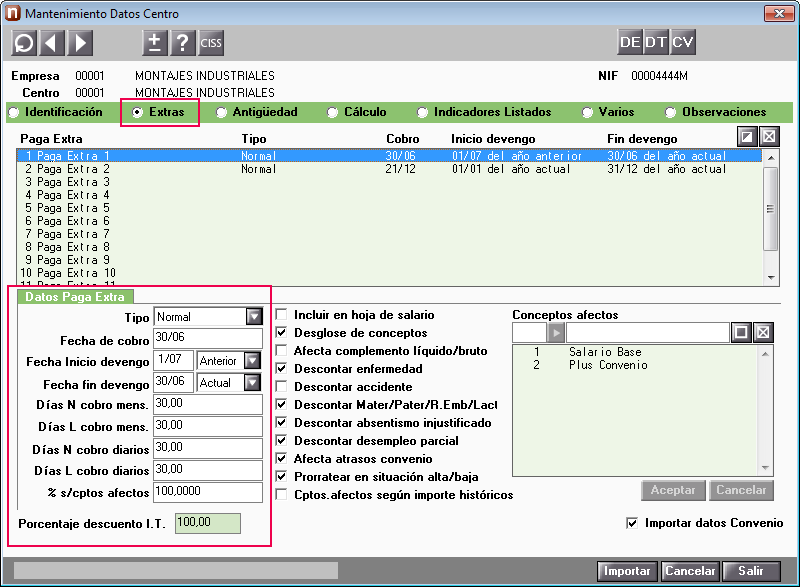The width and height of the screenshot is (800, 587).
Task: Click the Paga Extra list scrollbar thumb
Action: (x=770, y=209)
